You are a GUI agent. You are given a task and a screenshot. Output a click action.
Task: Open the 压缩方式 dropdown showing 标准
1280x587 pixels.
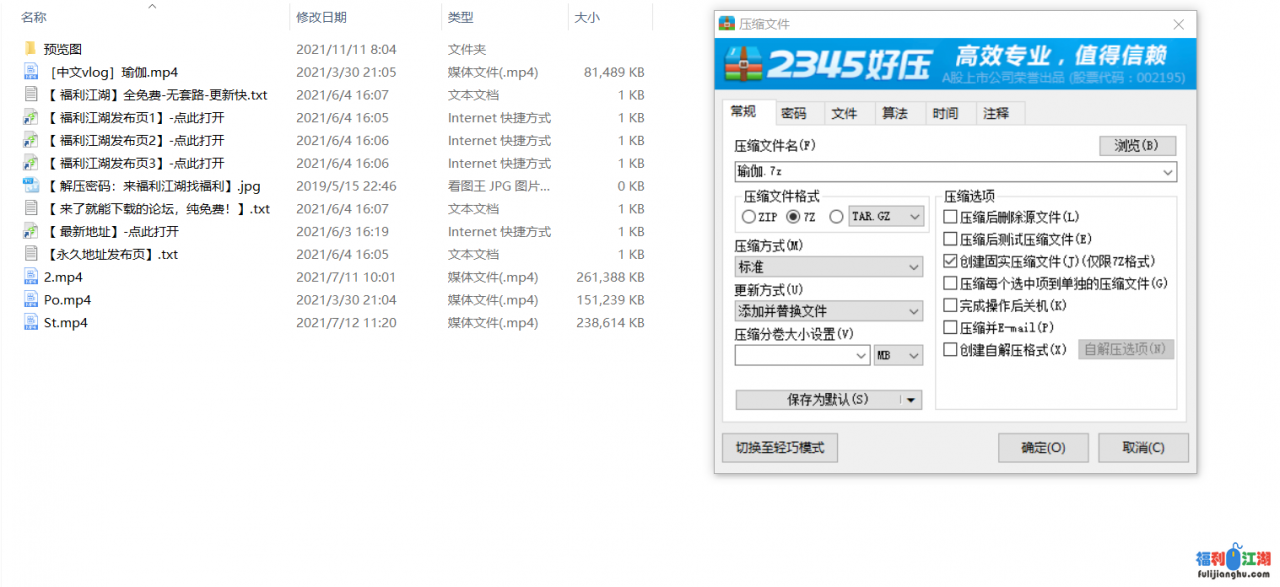point(828,267)
